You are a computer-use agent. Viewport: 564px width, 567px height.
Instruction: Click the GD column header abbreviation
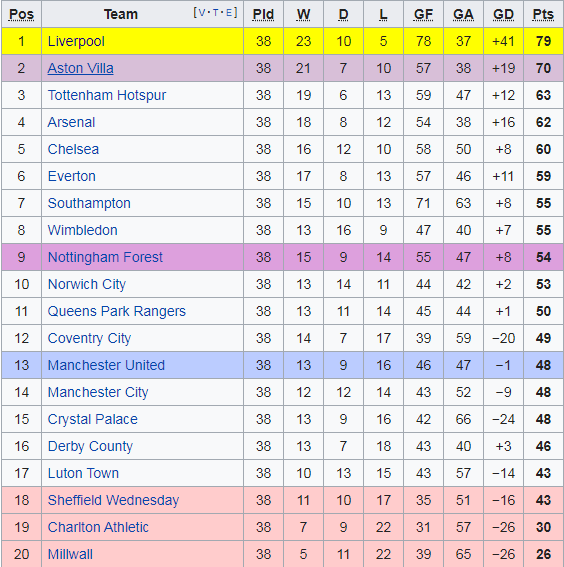tap(503, 14)
